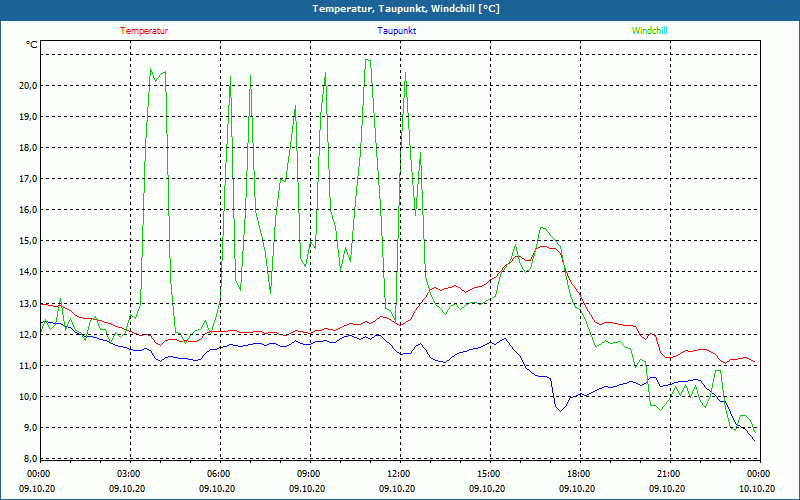The width and height of the screenshot is (800, 500).
Task: Click the 06:00 time axis label
Action: point(220,474)
